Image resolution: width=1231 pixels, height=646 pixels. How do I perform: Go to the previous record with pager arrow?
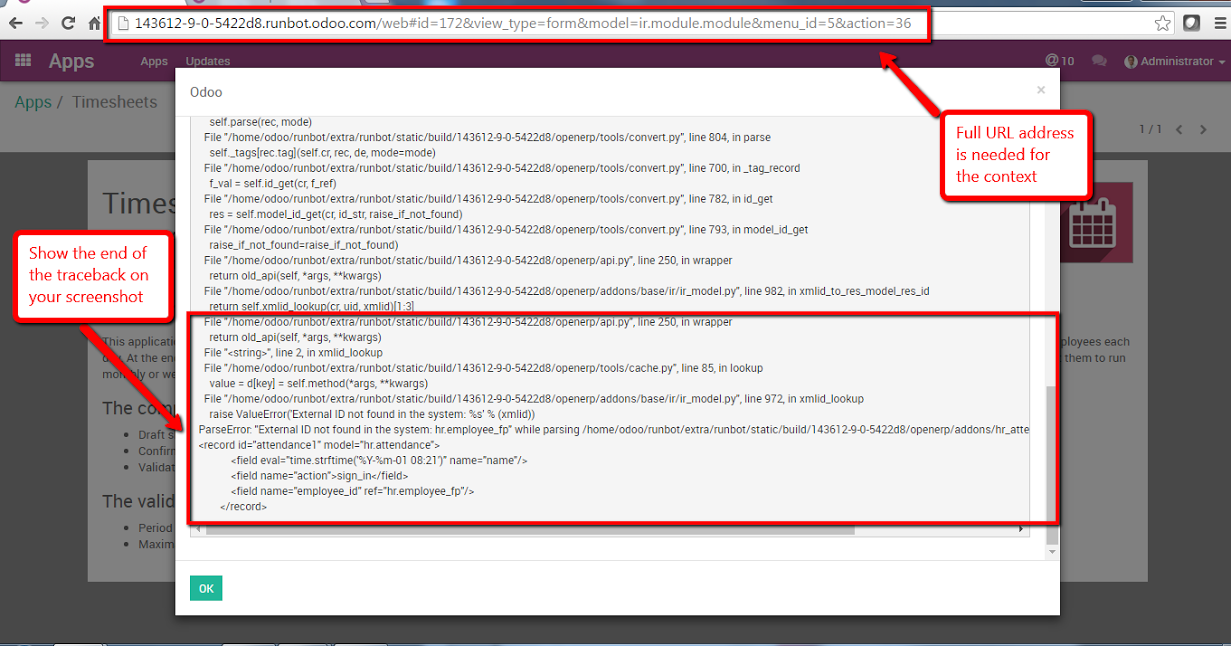1180,129
